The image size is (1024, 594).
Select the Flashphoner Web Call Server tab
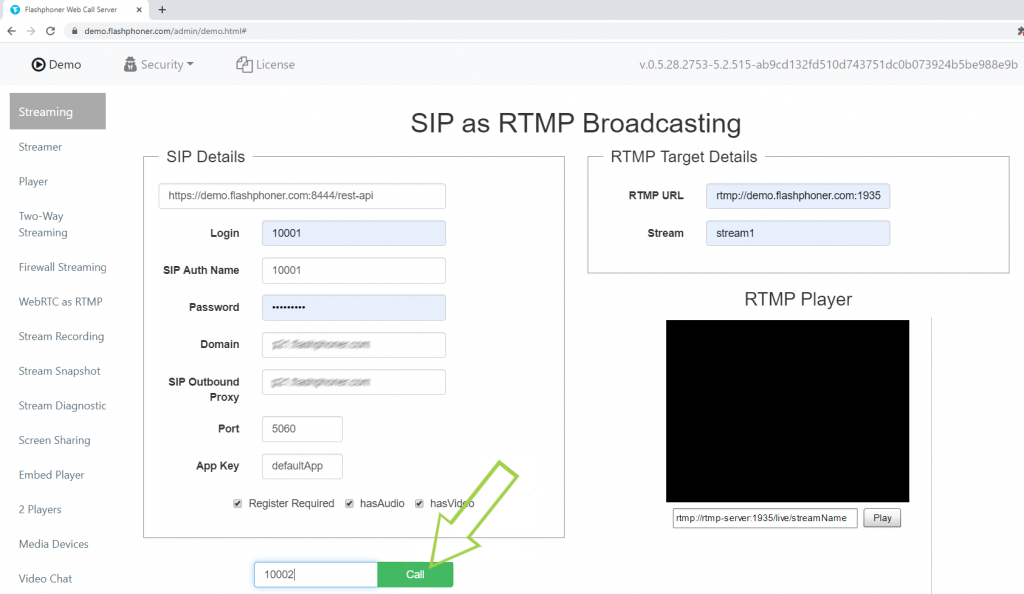76,10
